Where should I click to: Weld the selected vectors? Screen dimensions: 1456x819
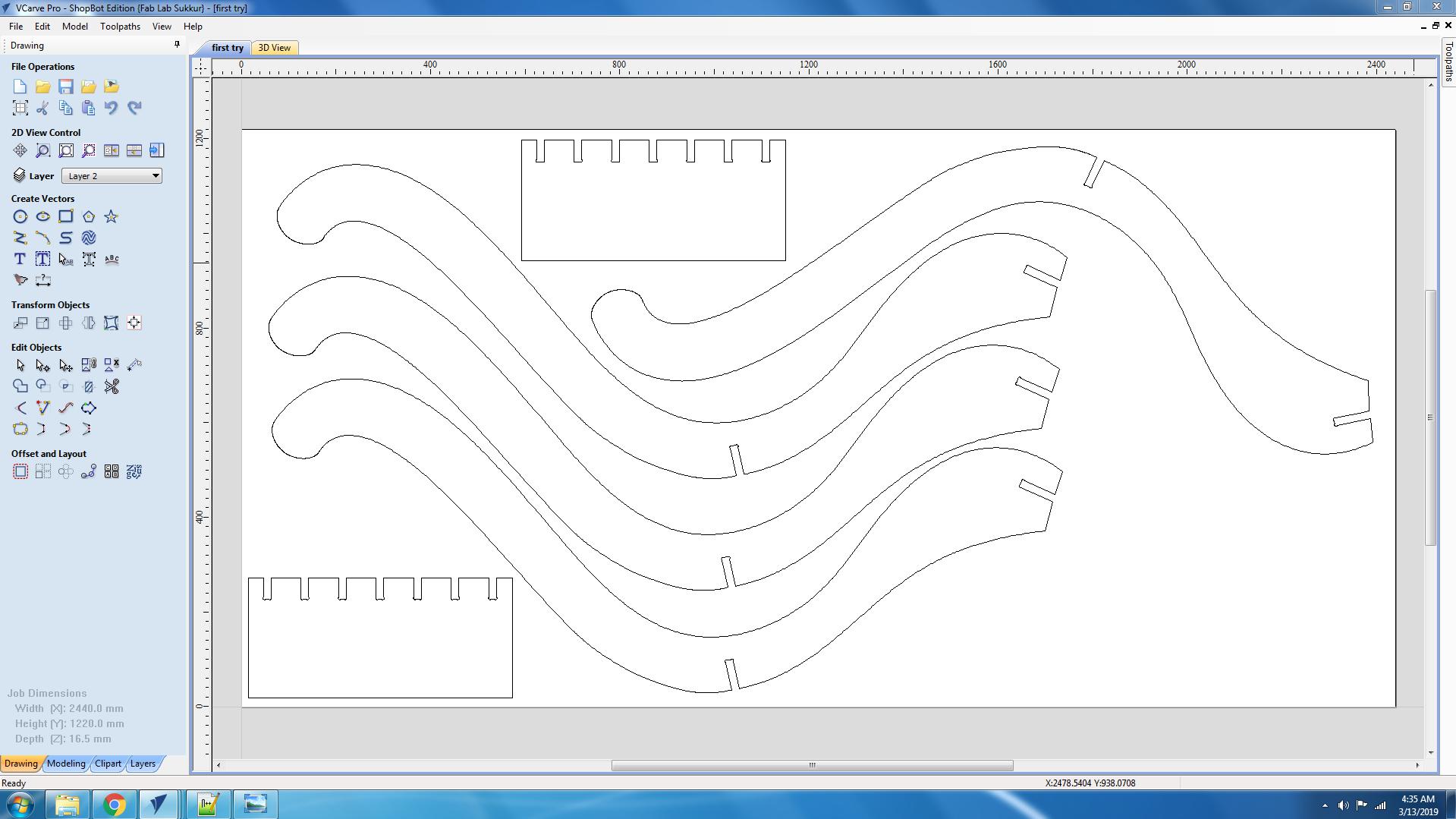click(x=20, y=387)
